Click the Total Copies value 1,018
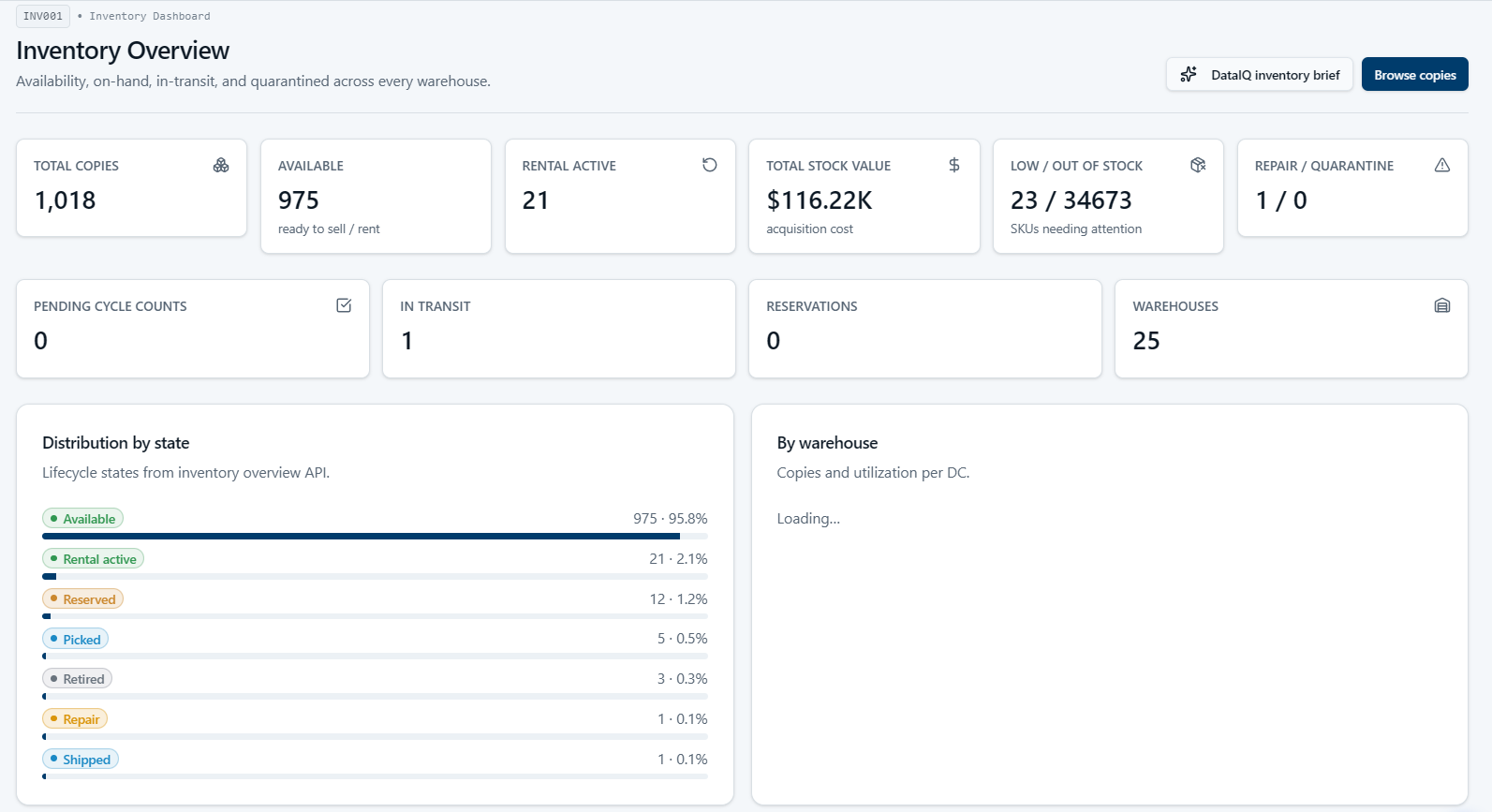 coord(66,200)
